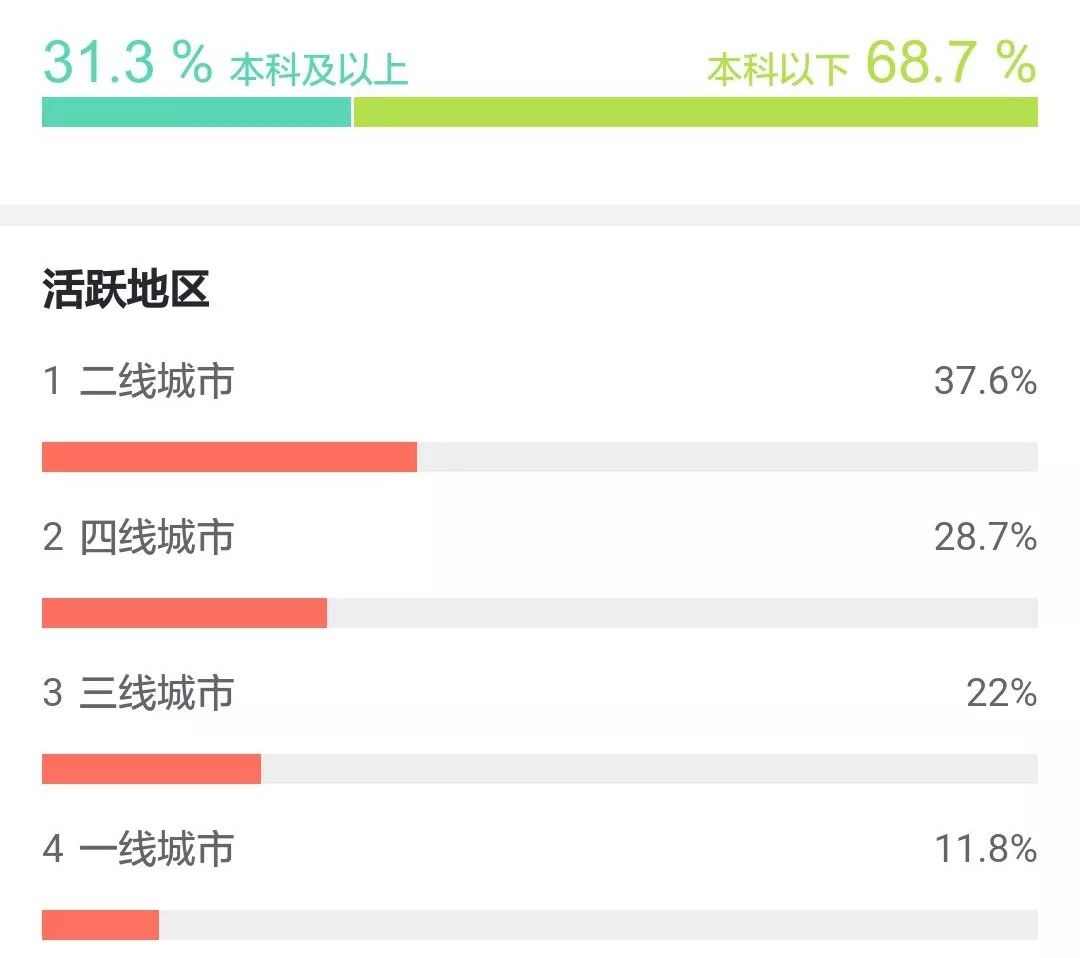Click the 68.7 % figure
Image resolution: width=1080 pixels, height=958 pixels.
[950, 62]
